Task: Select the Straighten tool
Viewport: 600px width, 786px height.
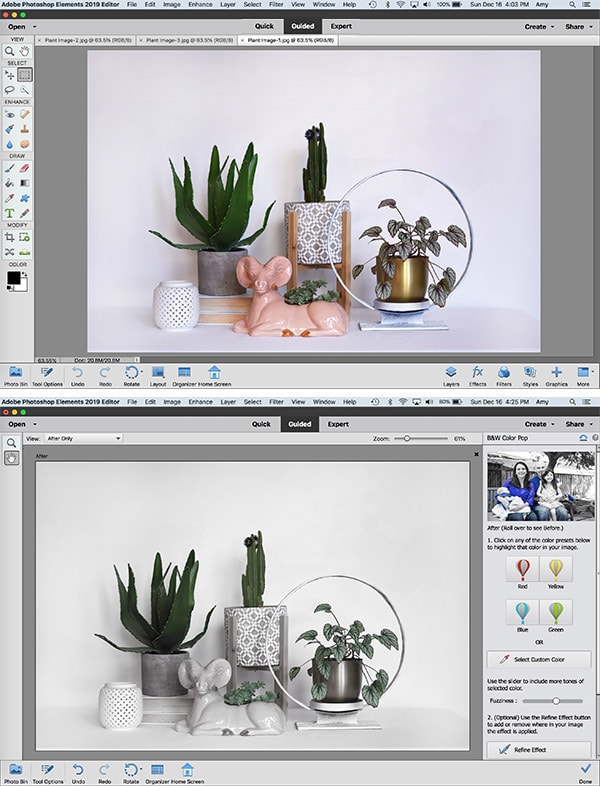Action: (24, 252)
